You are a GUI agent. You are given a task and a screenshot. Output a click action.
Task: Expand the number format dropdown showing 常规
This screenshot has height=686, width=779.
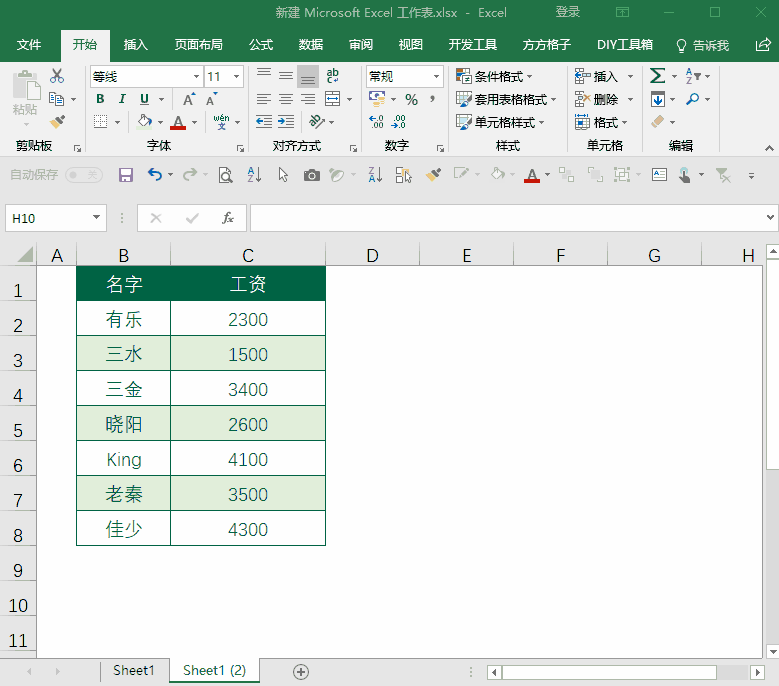pos(437,77)
